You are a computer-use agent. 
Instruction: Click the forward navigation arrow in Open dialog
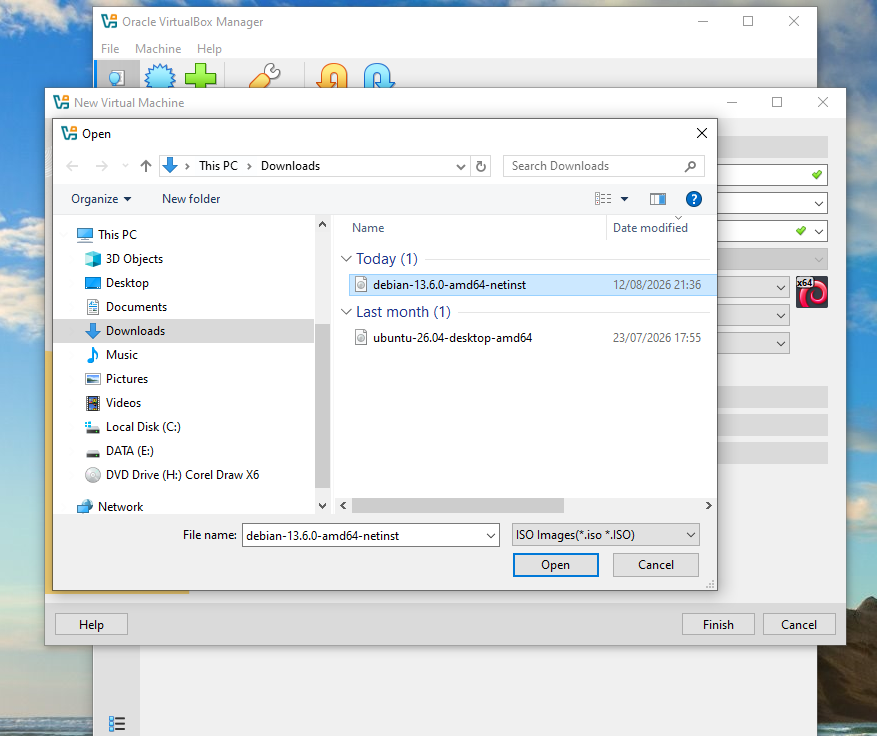point(101,166)
